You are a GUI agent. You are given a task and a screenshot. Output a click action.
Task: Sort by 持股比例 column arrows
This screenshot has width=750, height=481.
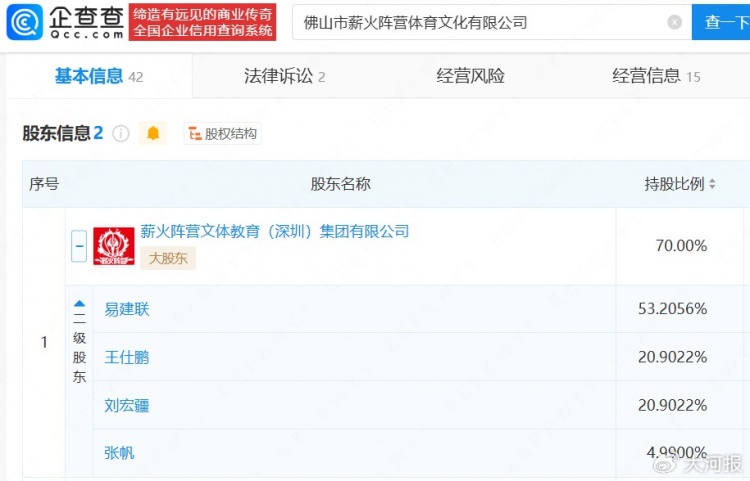pos(712,185)
